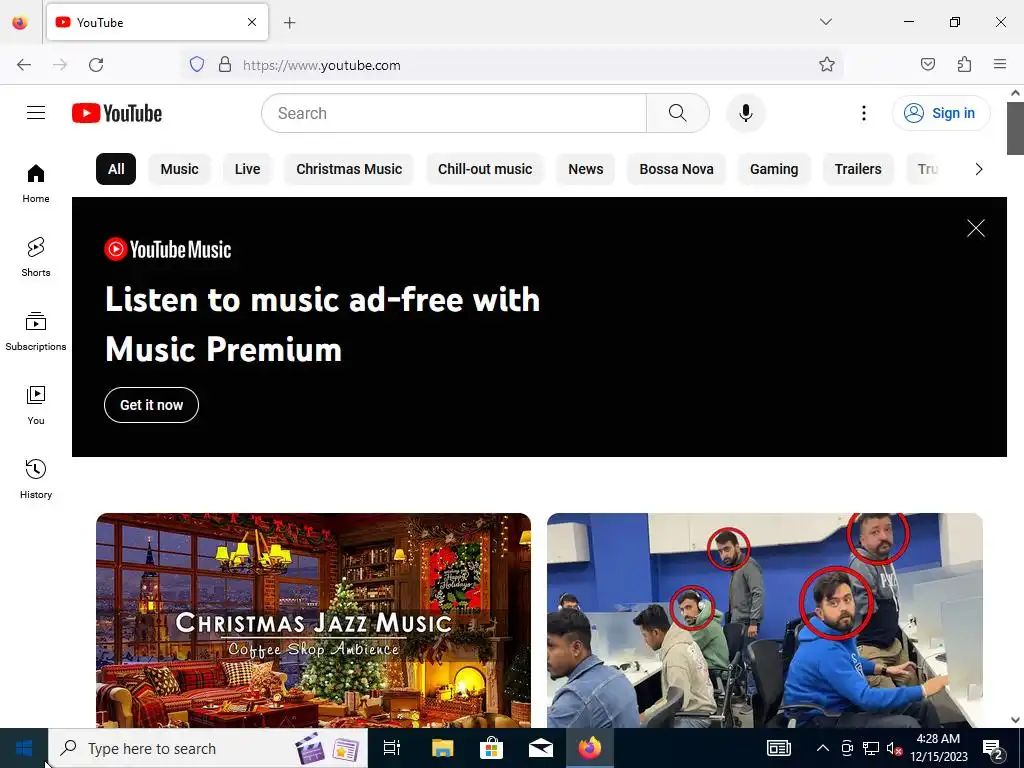Screen dimensions: 1024x768
Task: Click into the YouTube search field
Action: coord(454,113)
